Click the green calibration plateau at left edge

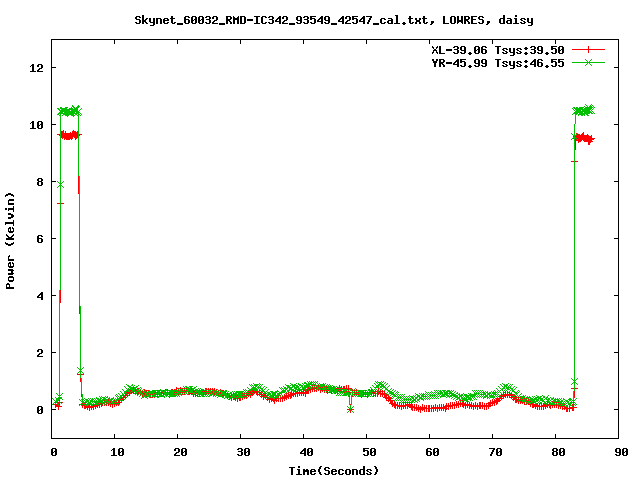point(68,111)
